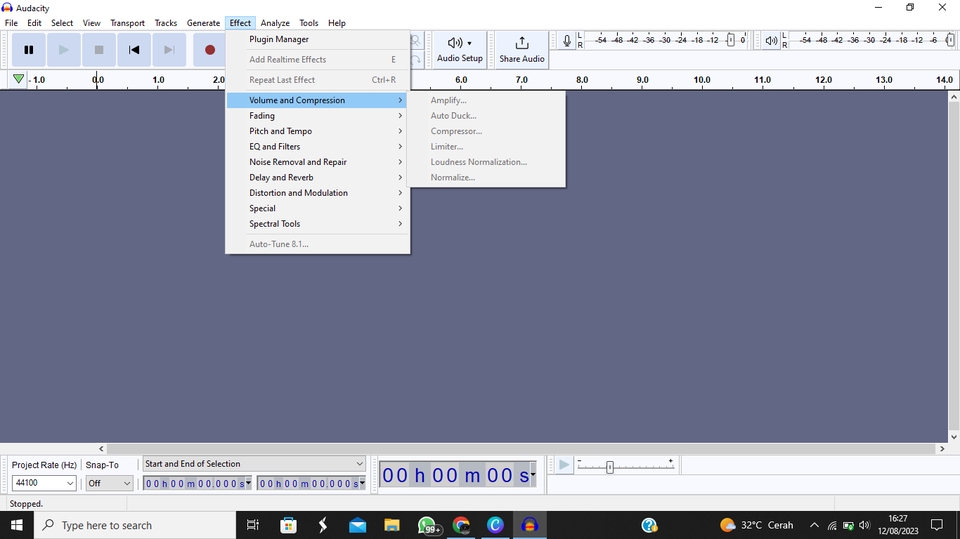Click the horizontal scrollbar right arrow
The width and height of the screenshot is (960, 539).
(942, 449)
